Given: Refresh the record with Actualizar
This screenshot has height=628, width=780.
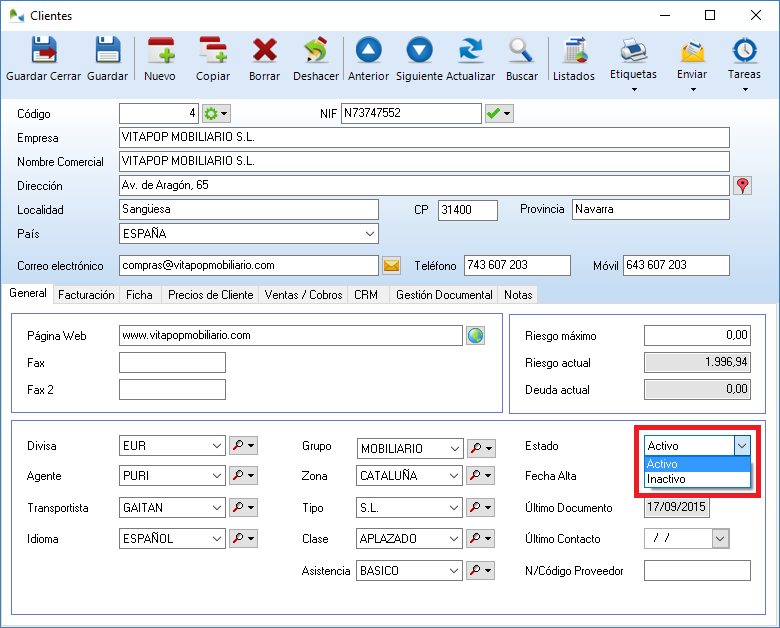Looking at the screenshot, I should pos(470,59).
